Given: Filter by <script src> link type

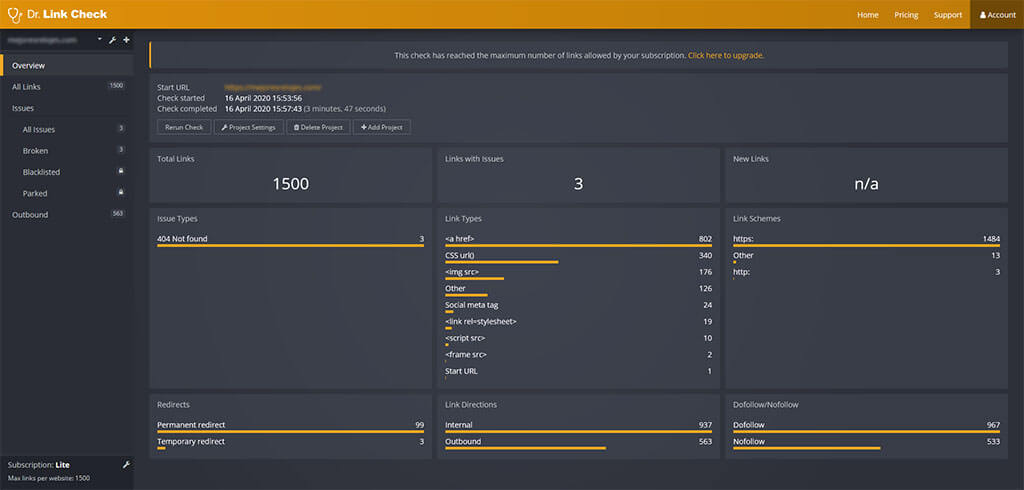Looking at the screenshot, I should tap(579, 339).
